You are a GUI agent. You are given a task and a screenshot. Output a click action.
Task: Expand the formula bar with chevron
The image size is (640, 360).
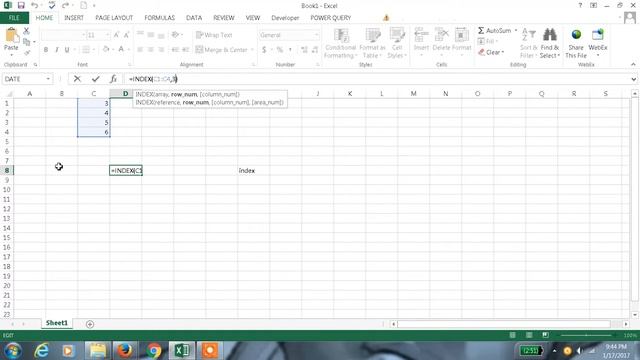point(633,79)
